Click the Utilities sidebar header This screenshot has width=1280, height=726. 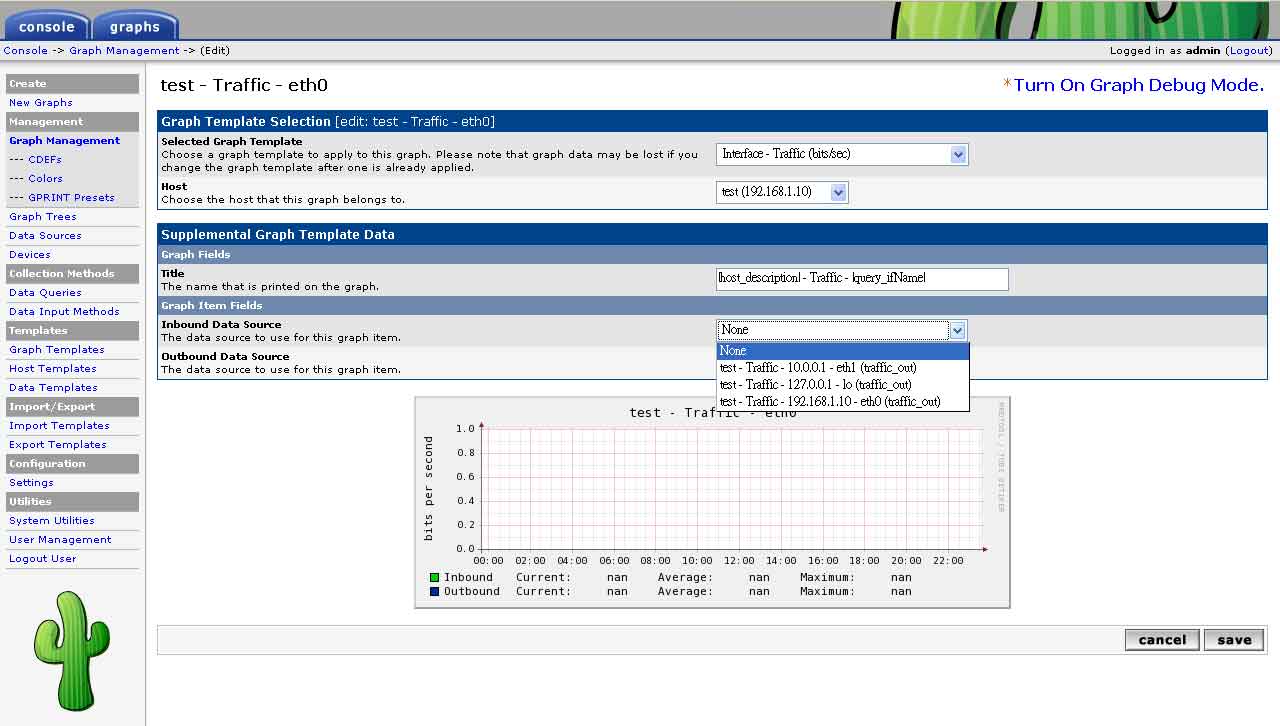point(72,502)
